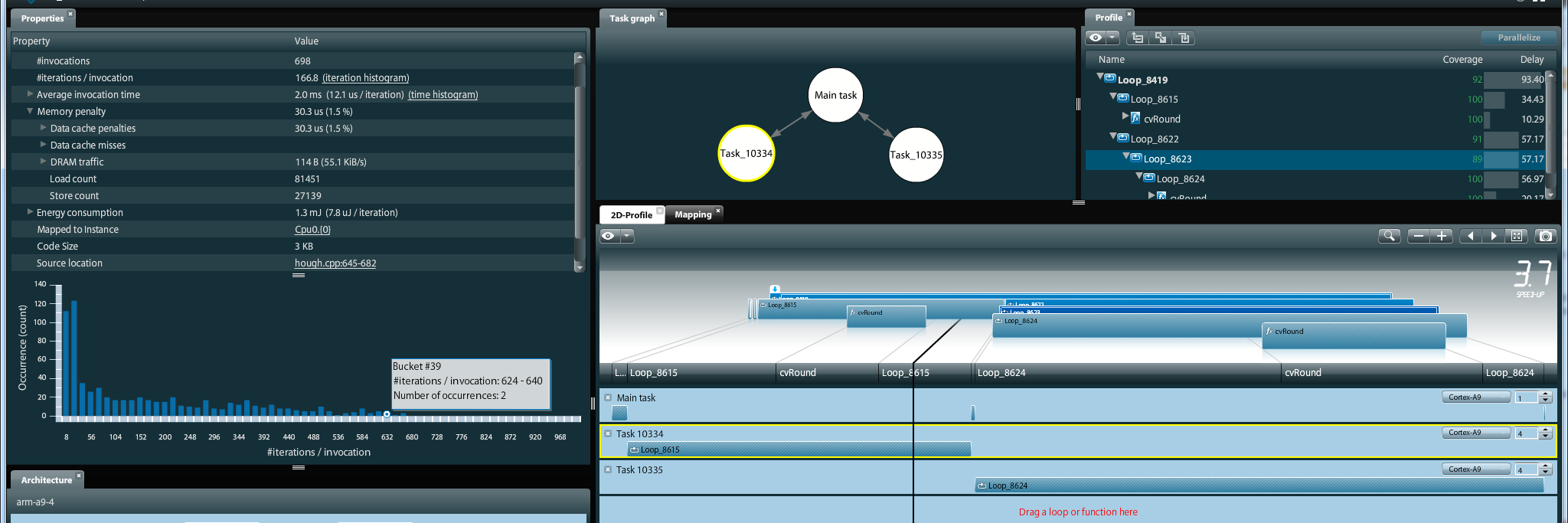Toggle the eye visibility button in Profile panel
Image resolution: width=1568 pixels, height=523 pixels.
click(x=1096, y=38)
